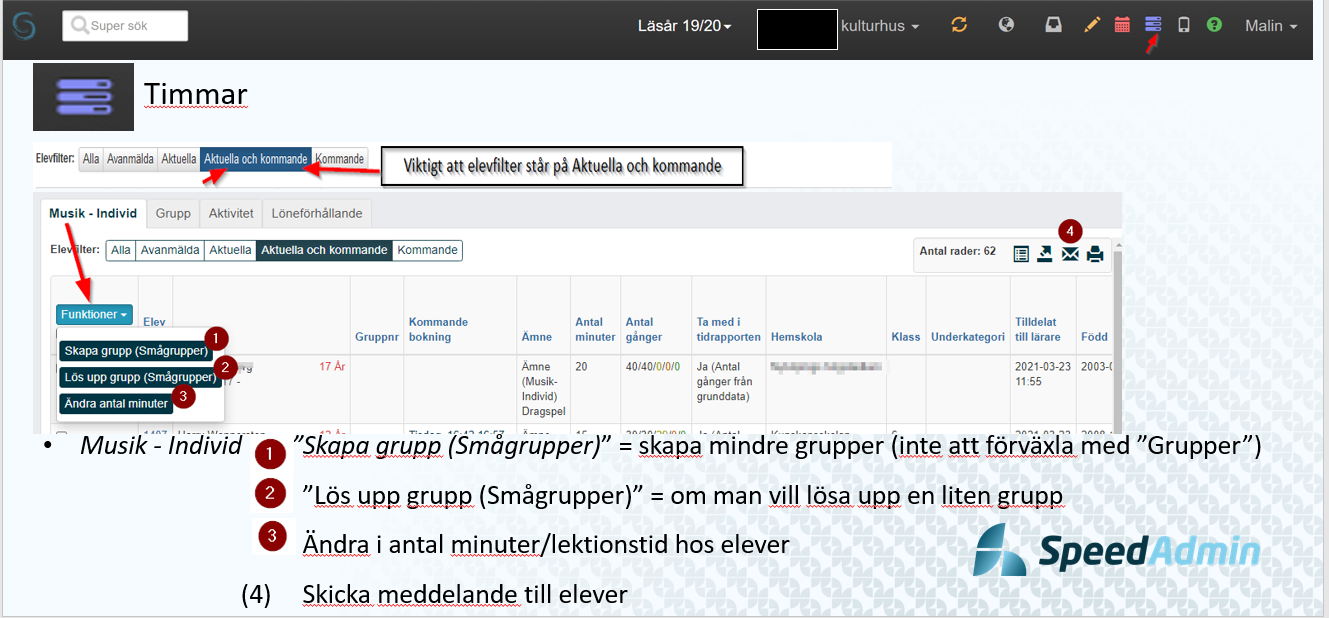
Task: Click the large Timmar icon beside the heading
Action: [x=83, y=97]
